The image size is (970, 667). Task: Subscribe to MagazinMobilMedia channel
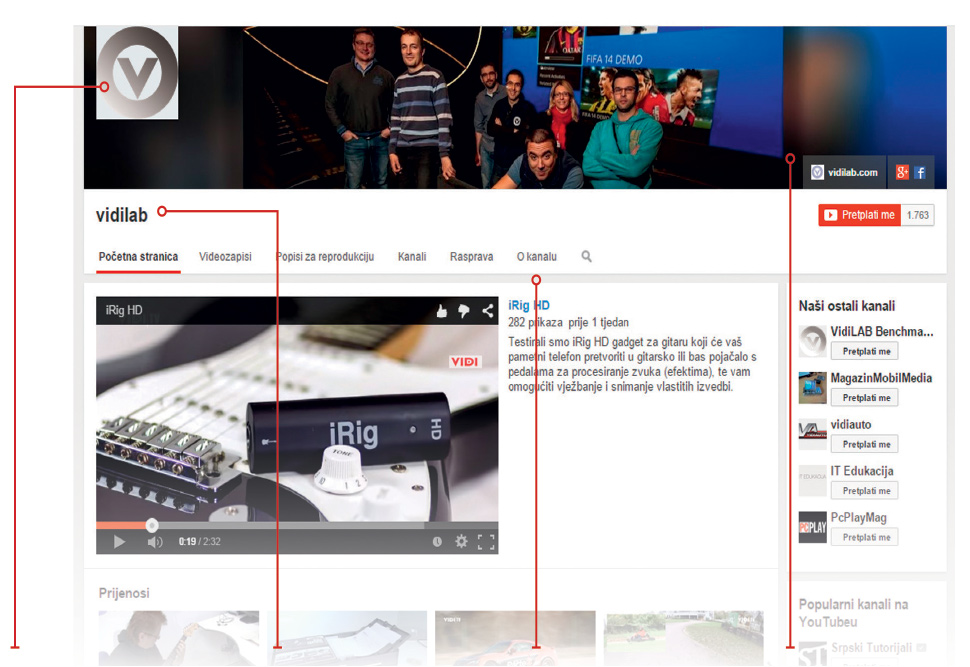[866, 398]
